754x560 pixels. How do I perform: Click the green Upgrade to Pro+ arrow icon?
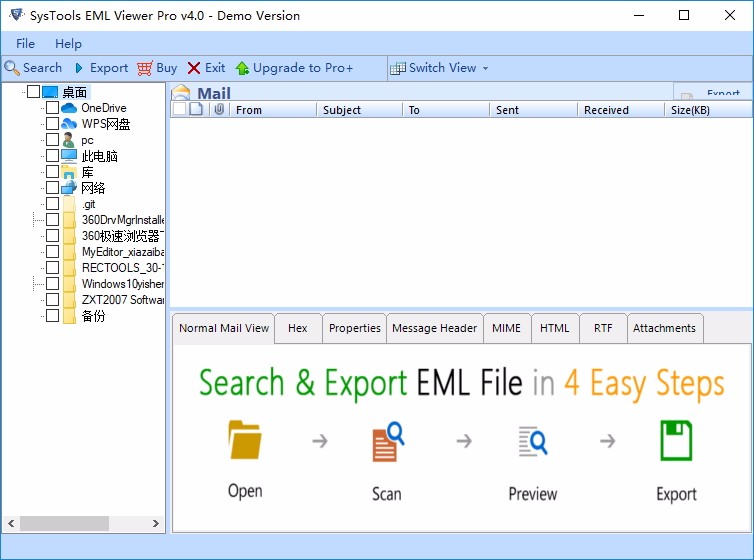pos(242,68)
